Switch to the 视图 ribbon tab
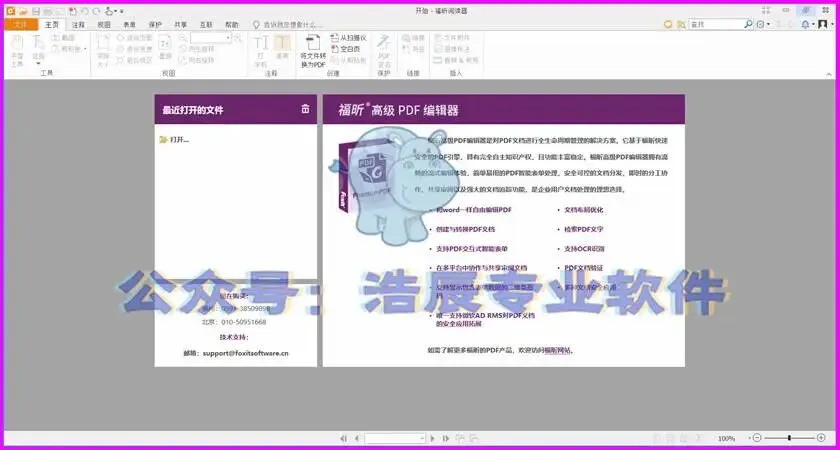 (x=104, y=25)
